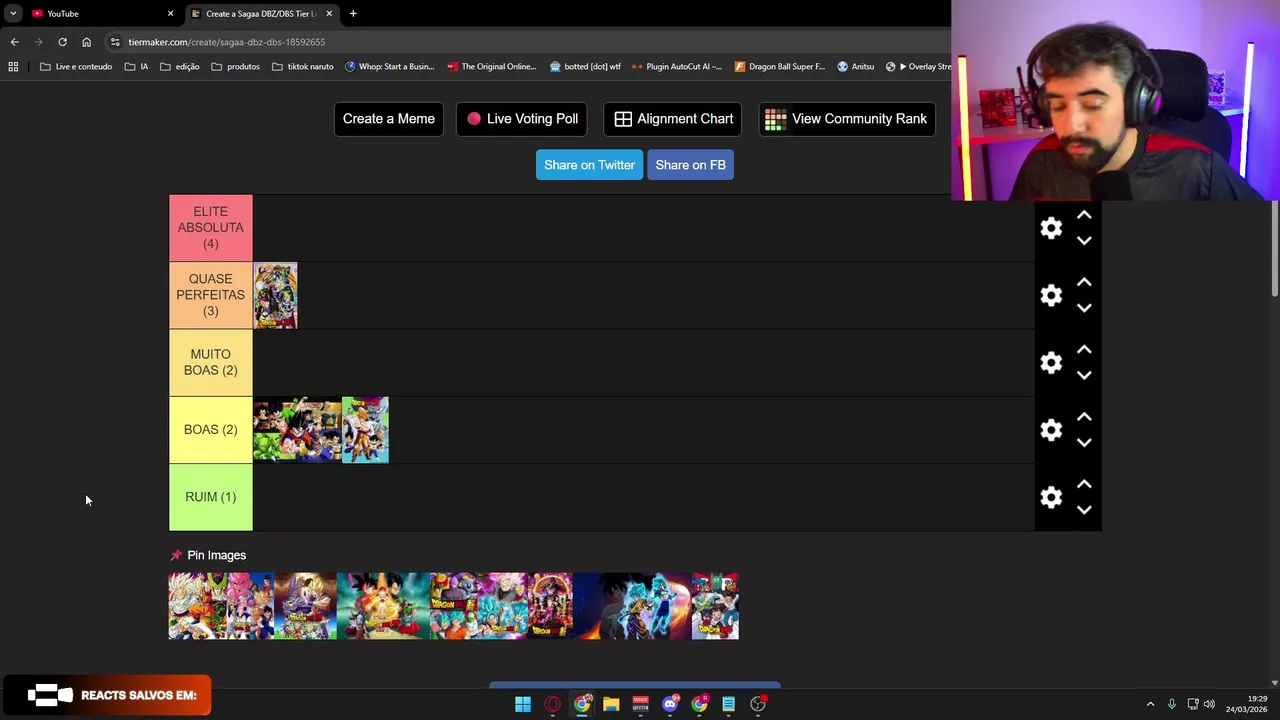Start a Live Voting Poll
The width and height of the screenshot is (1280, 720).
[x=522, y=119]
